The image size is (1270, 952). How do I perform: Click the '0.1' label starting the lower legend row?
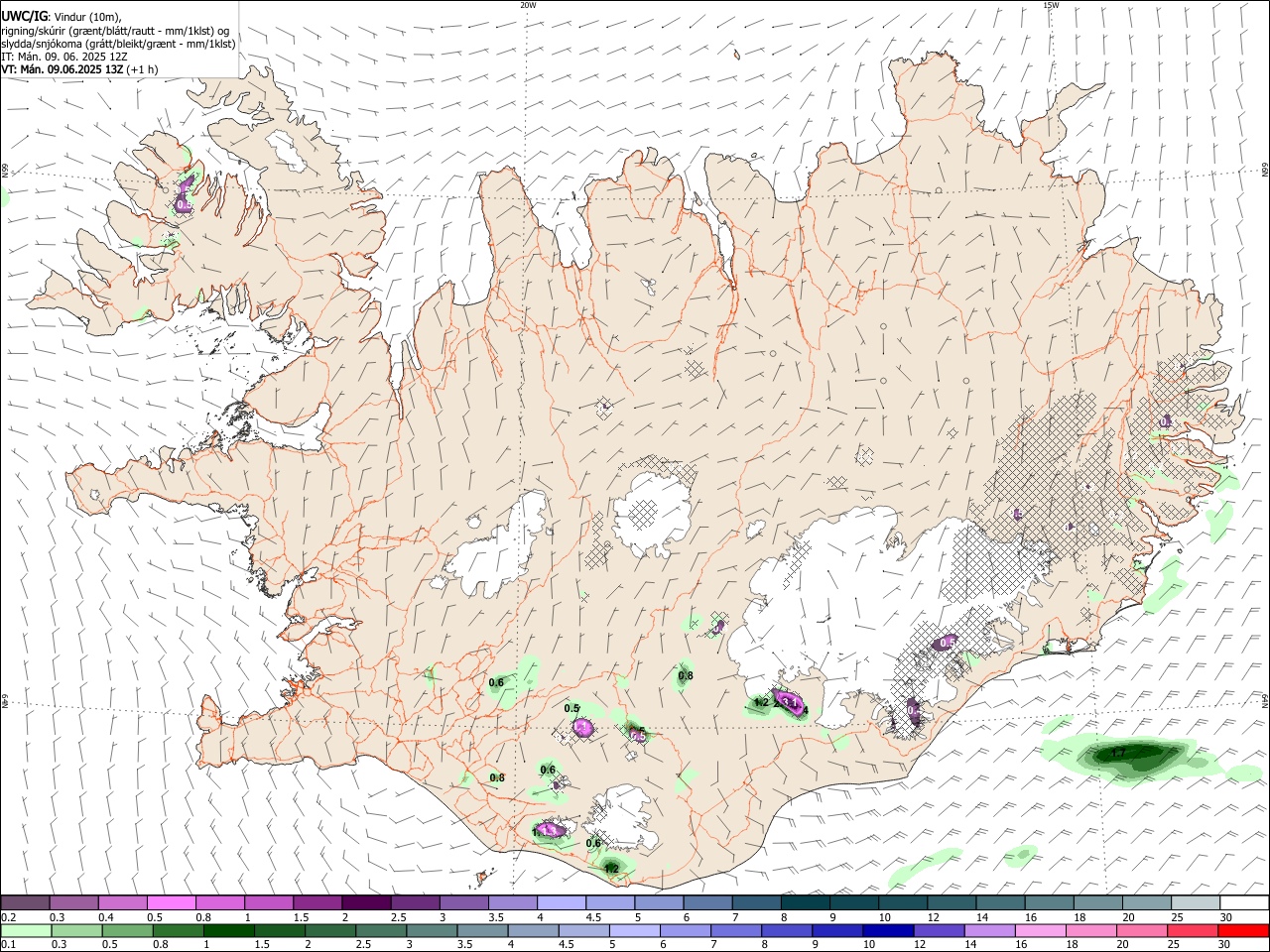(x=8, y=945)
